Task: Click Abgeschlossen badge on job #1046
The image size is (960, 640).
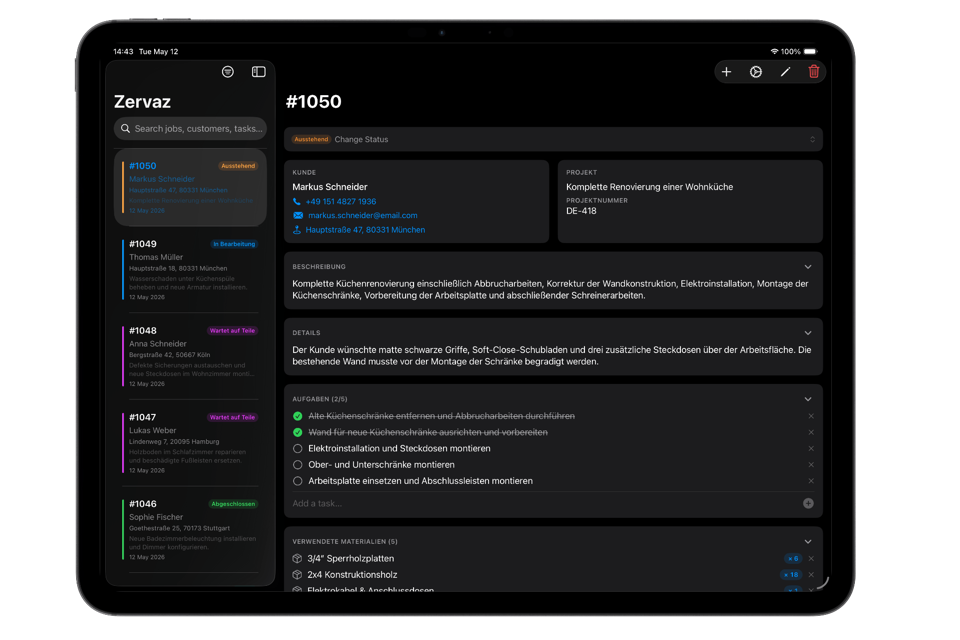Action: tap(233, 505)
